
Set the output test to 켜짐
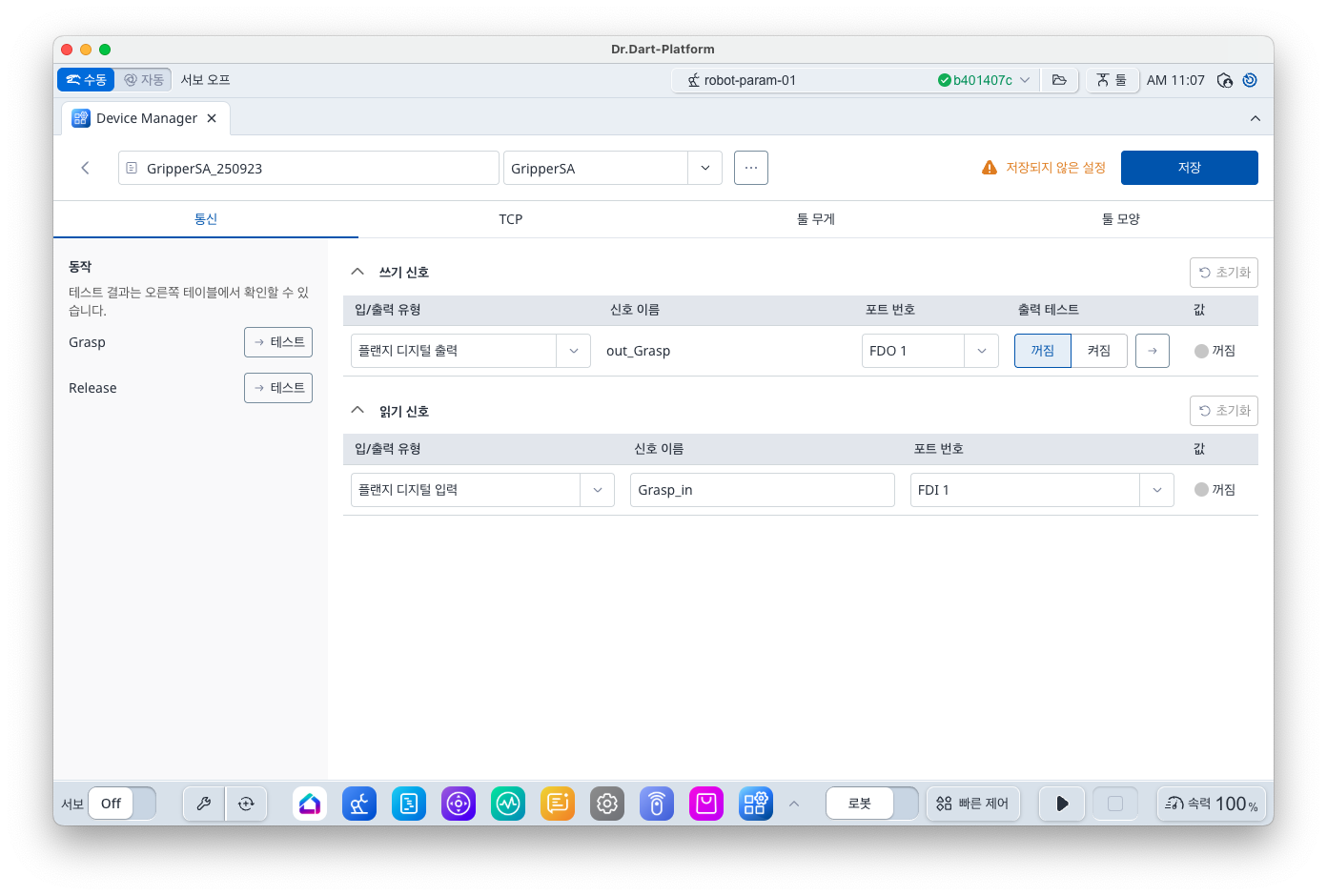point(1098,350)
